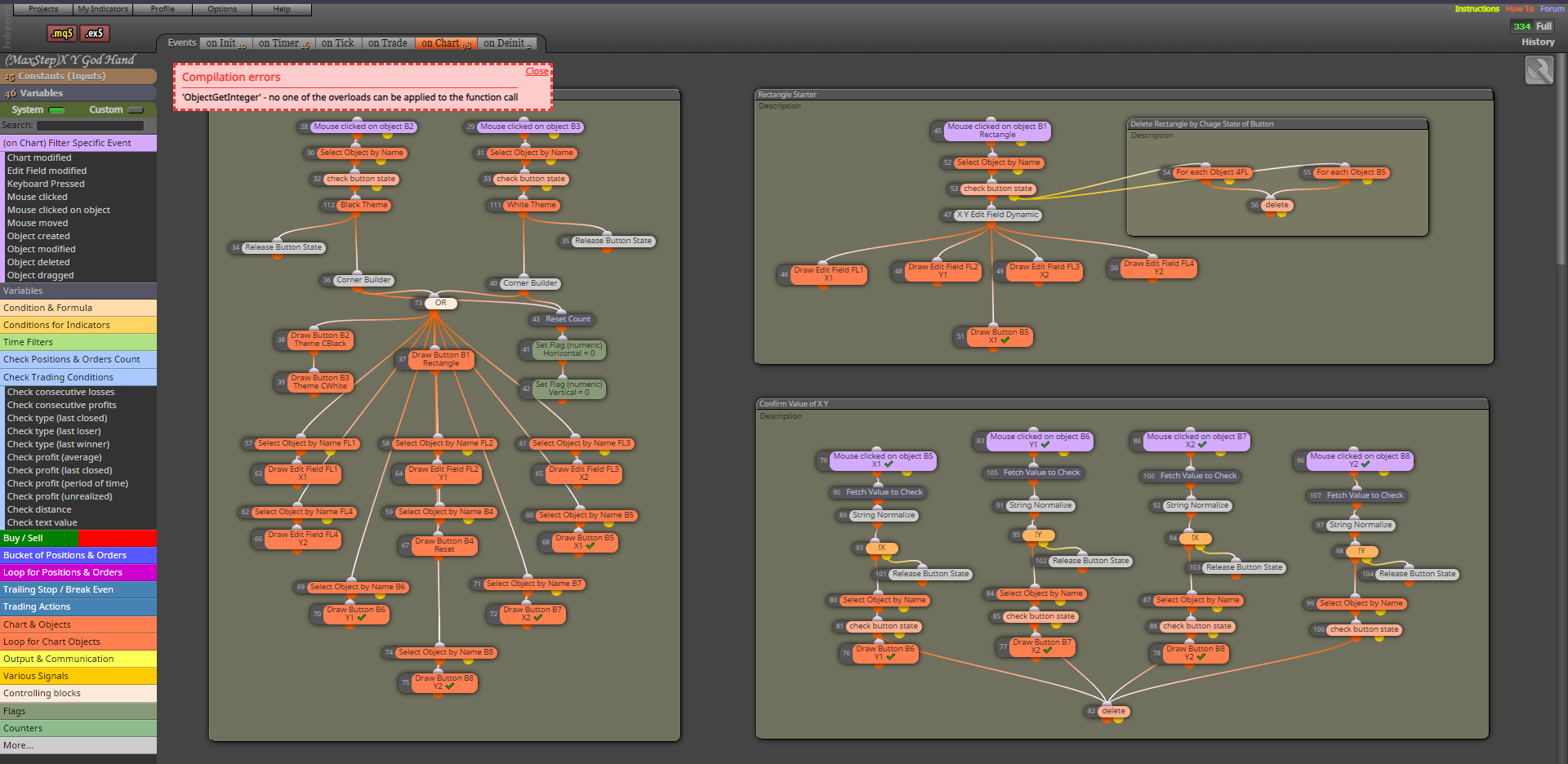Screen dimensions: 1568x764
Task: Select the OR logic node
Action: pyautogui.click(x=440, y=303)
